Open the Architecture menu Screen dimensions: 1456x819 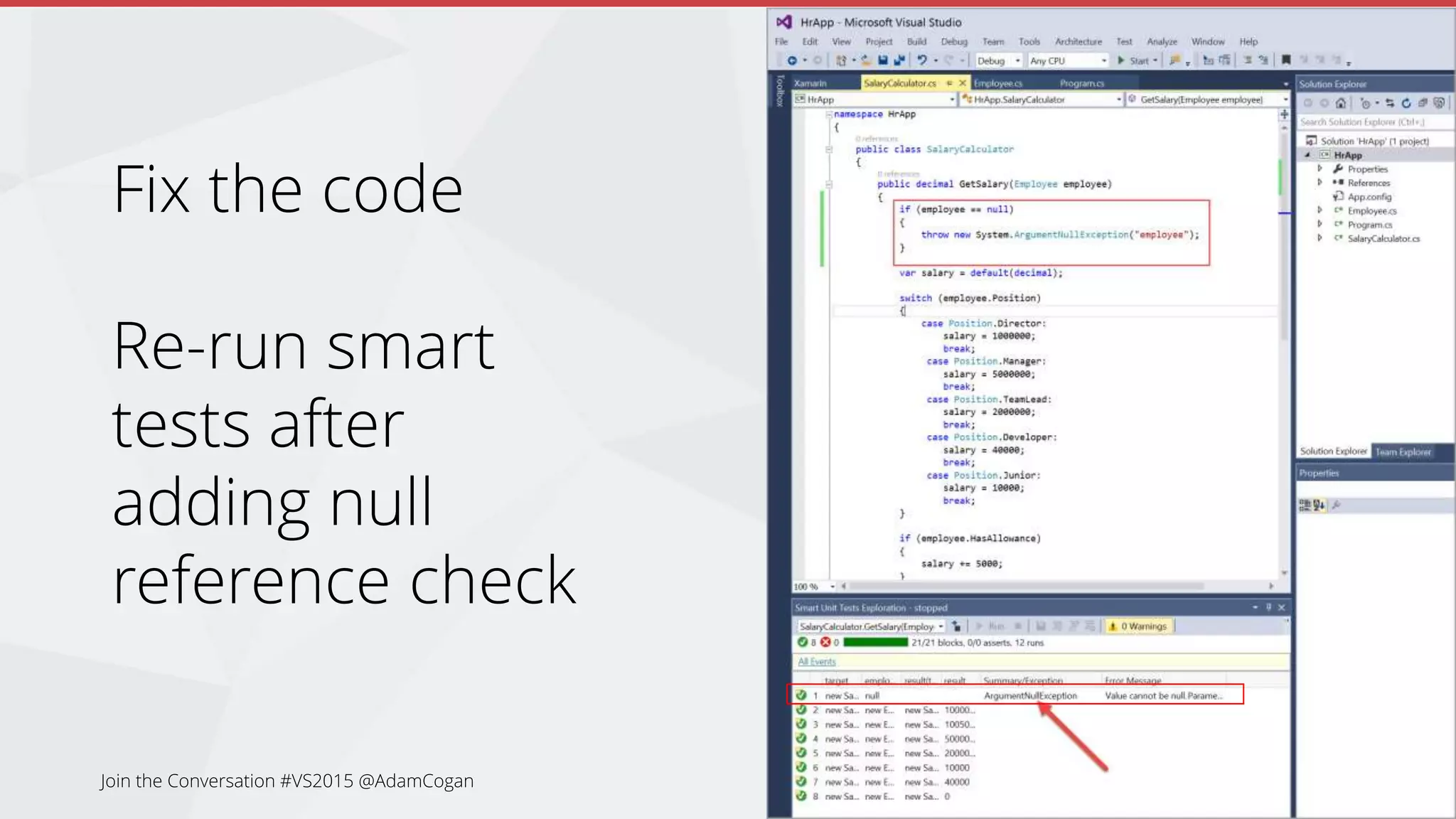[x=1078, y=42]
